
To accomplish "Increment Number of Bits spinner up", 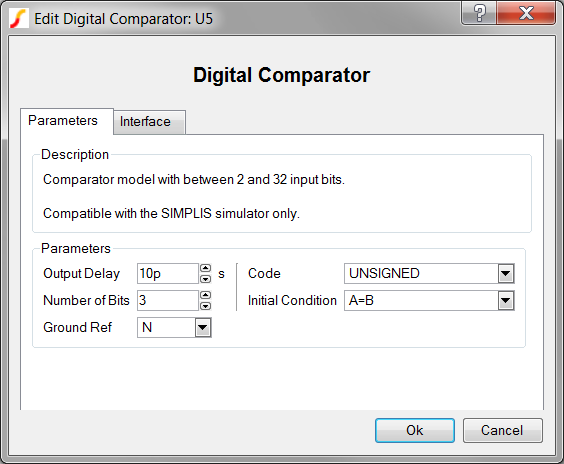I will 205,295.
